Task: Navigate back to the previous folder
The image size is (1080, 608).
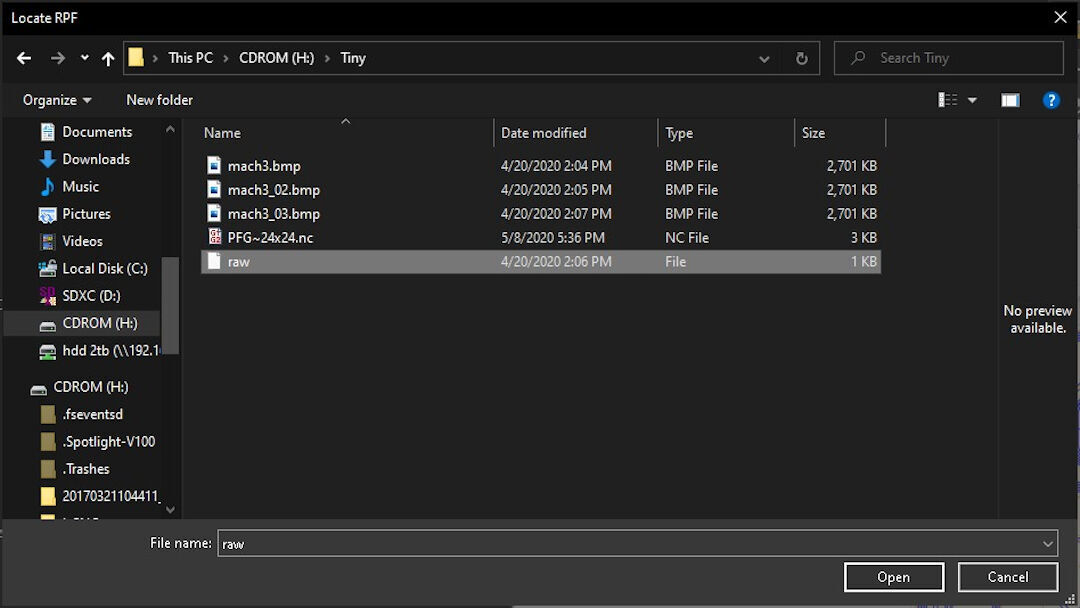Action: 23,58
